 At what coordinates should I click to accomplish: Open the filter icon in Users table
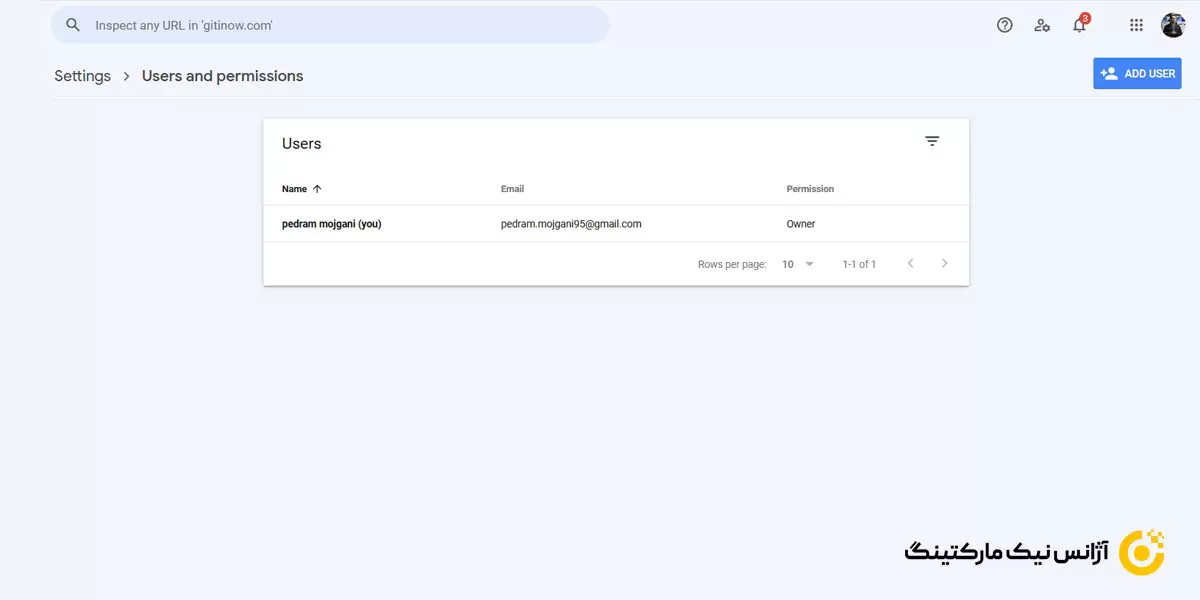(x=932, y=142)
